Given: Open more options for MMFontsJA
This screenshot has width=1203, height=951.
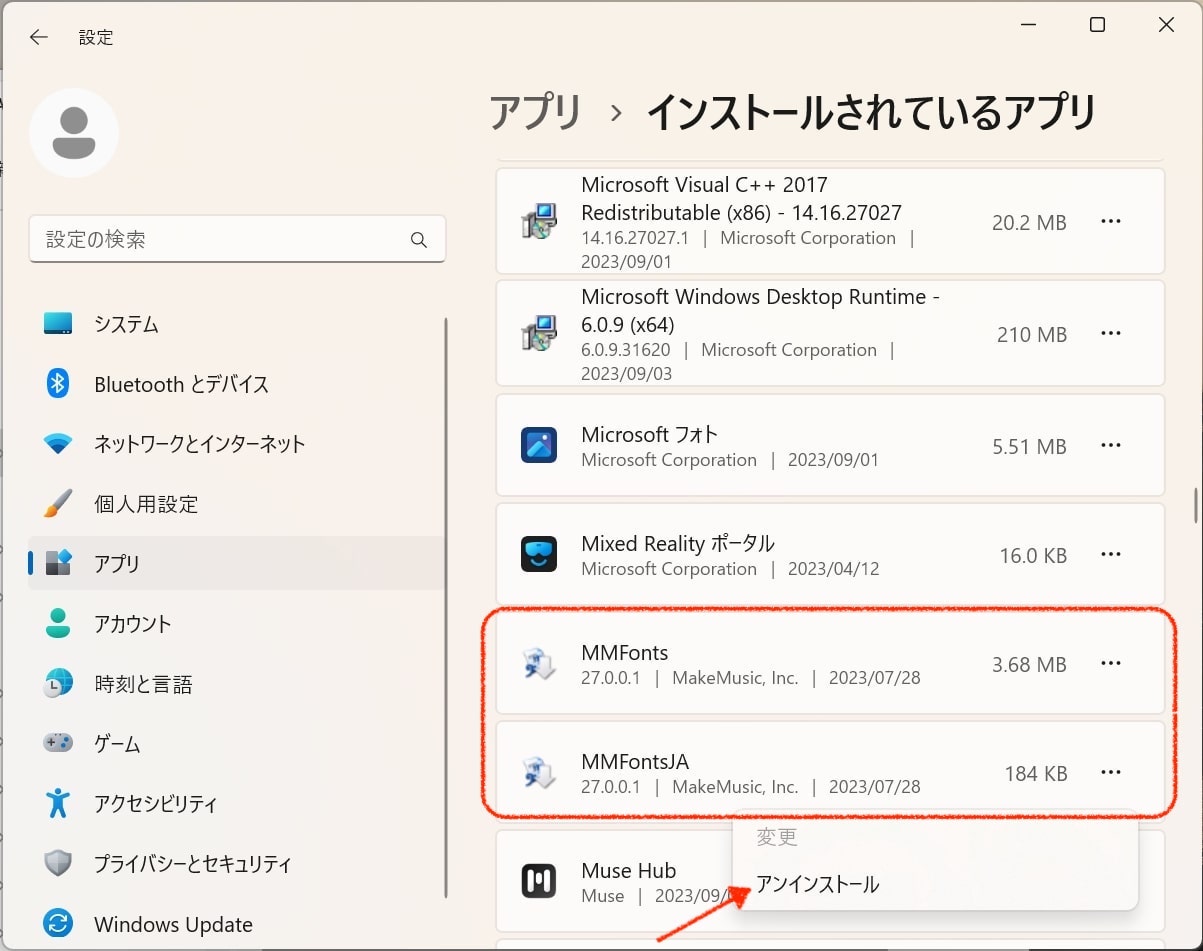Looking at the screenshot, I should click(1111, 773).
